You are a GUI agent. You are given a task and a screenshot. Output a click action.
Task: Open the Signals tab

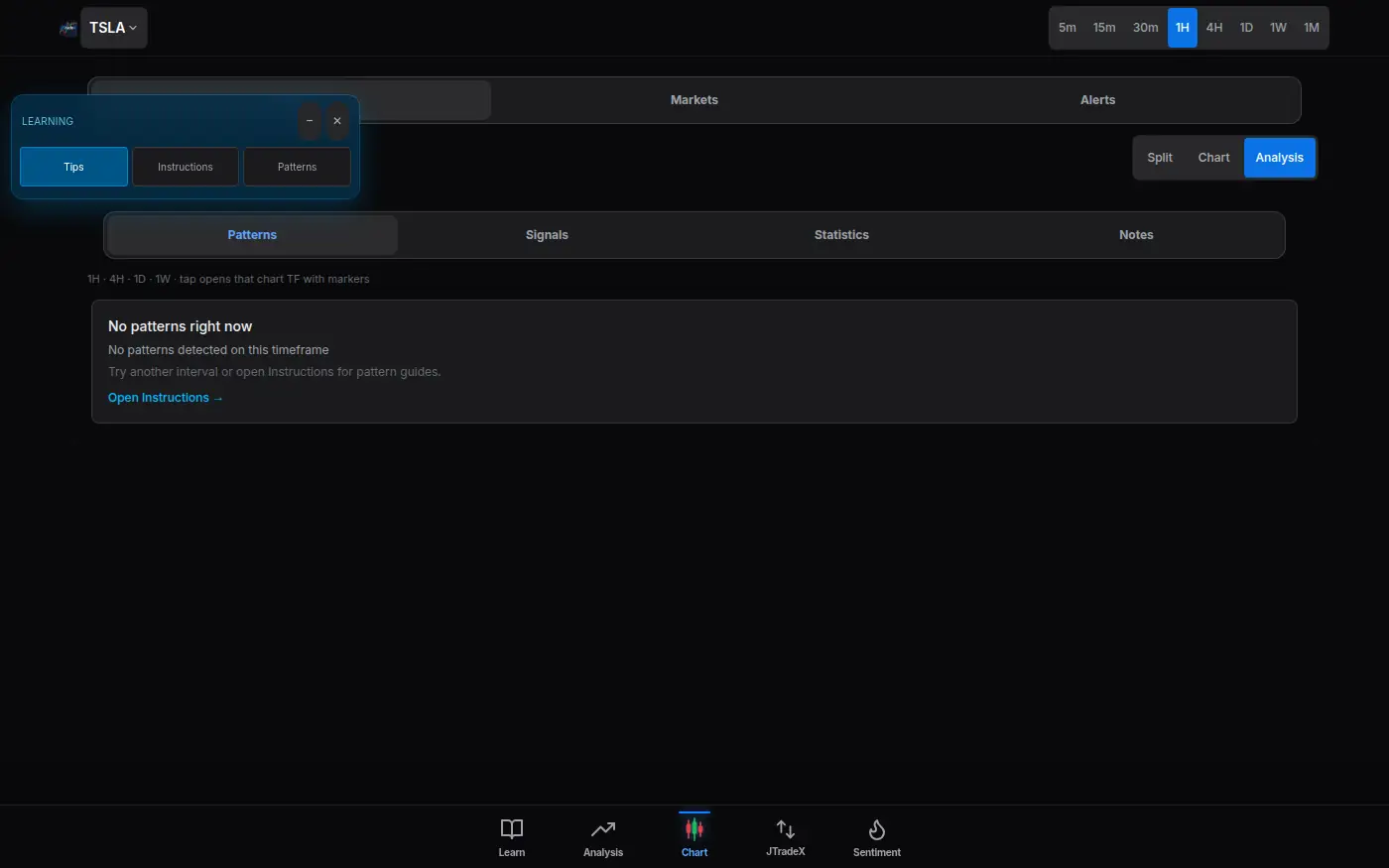(547, 235)
